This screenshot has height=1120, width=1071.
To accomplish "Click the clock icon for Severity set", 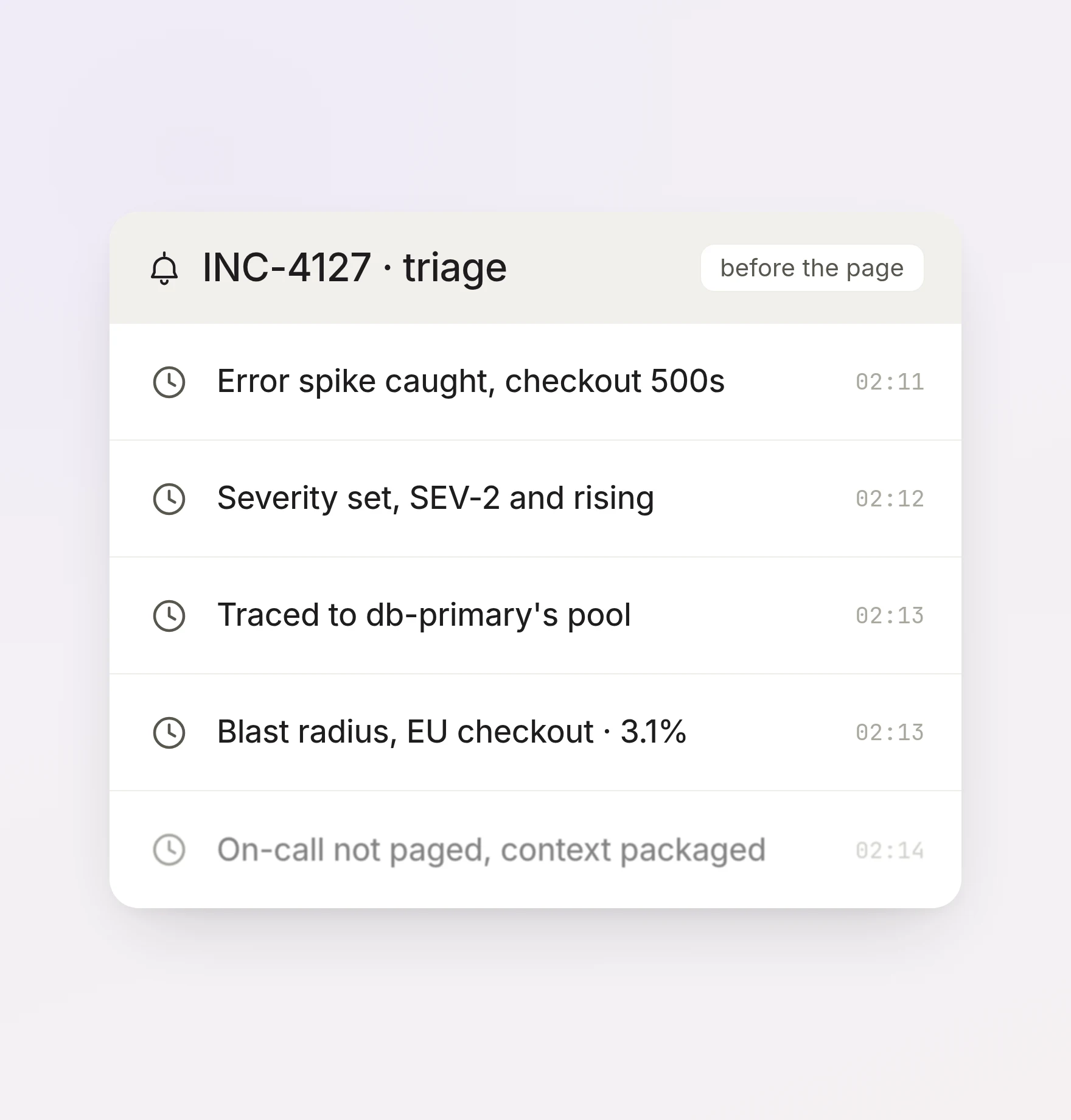I will click(169, 499).
